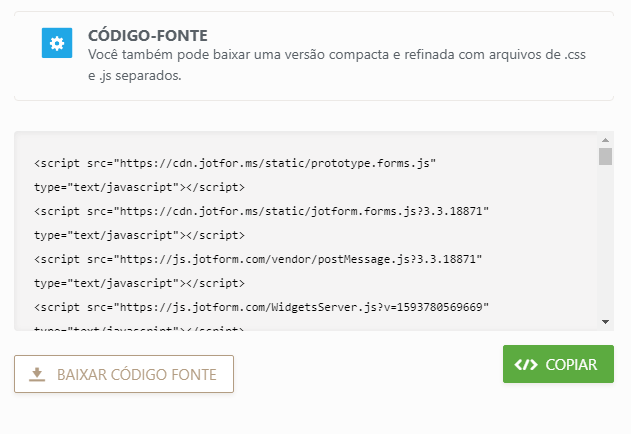Click the code brackets icon on COPIAR
This screenshot has height=434, width=631.
tap(526, 365)
